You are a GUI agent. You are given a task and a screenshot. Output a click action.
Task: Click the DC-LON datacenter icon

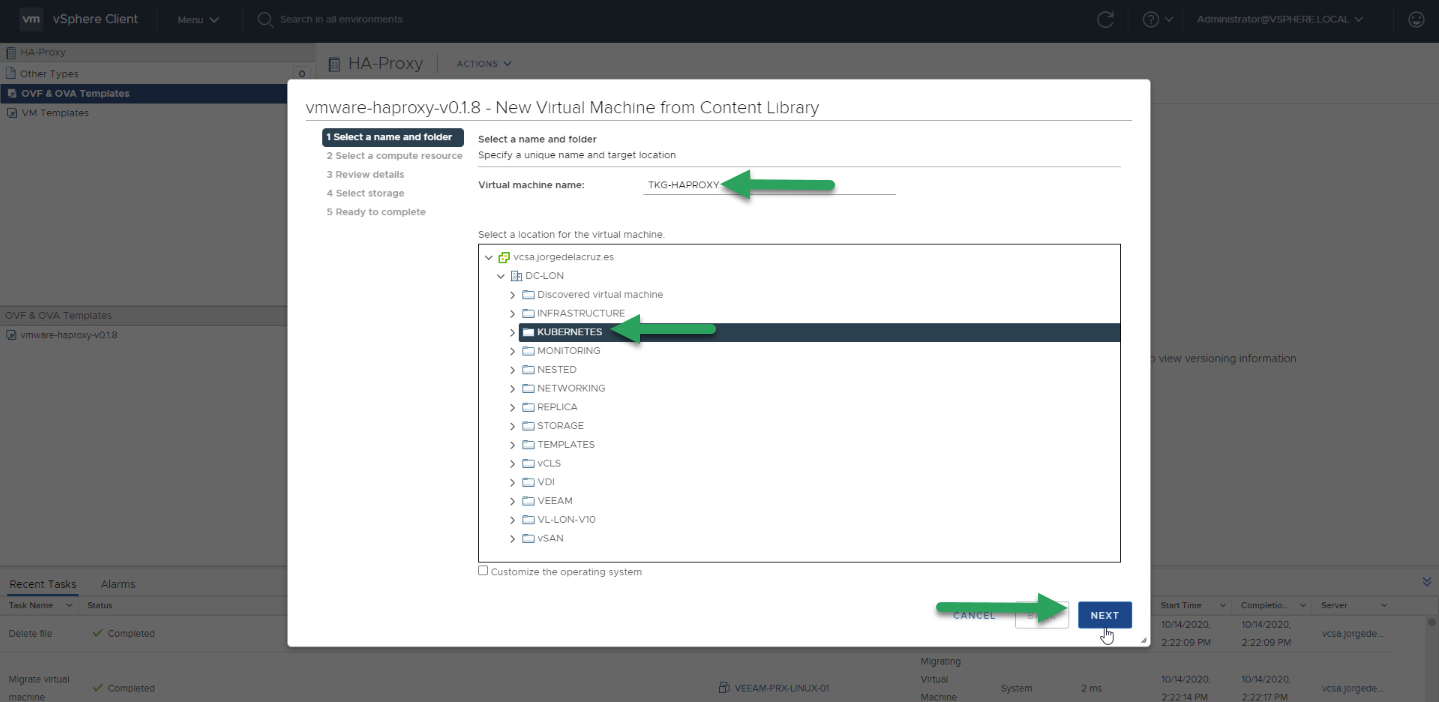pyautogui.click(x=516, y=276)
